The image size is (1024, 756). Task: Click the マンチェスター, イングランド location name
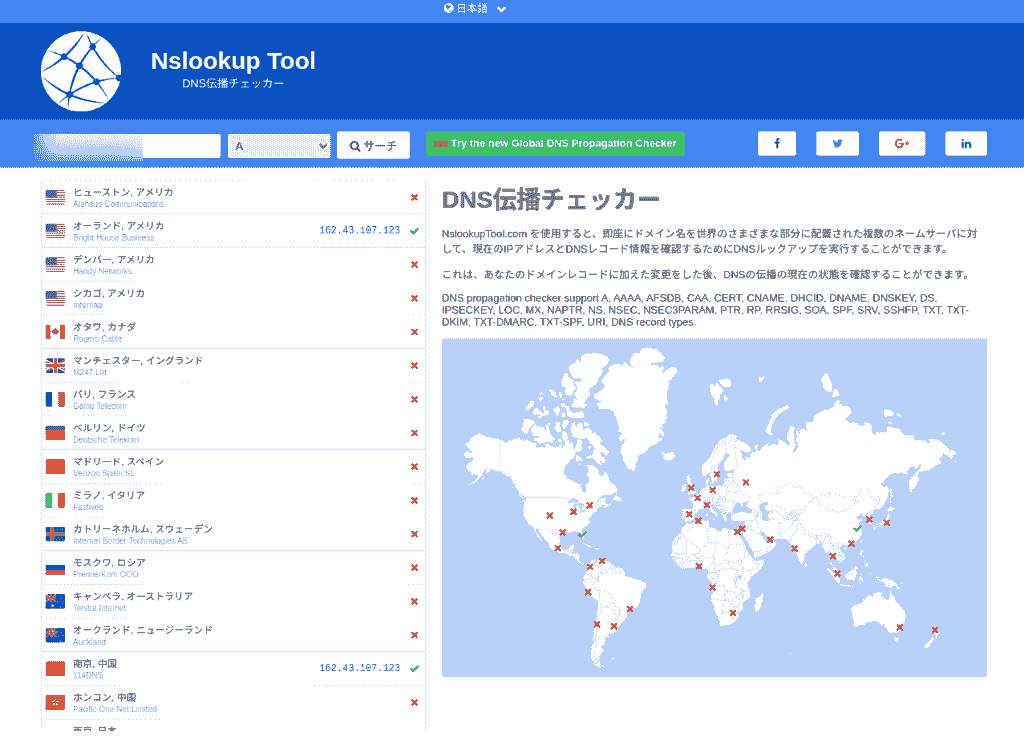point(138,360)
